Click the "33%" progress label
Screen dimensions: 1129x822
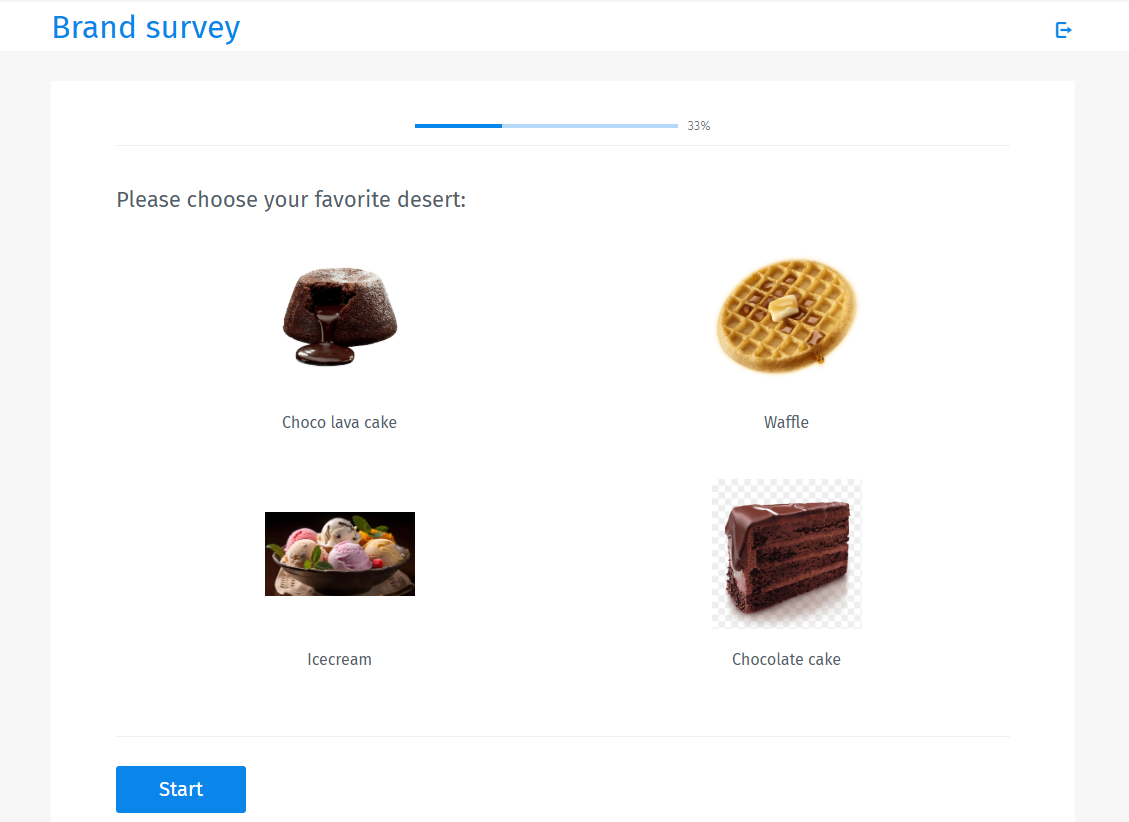click(x=696, y=126)
